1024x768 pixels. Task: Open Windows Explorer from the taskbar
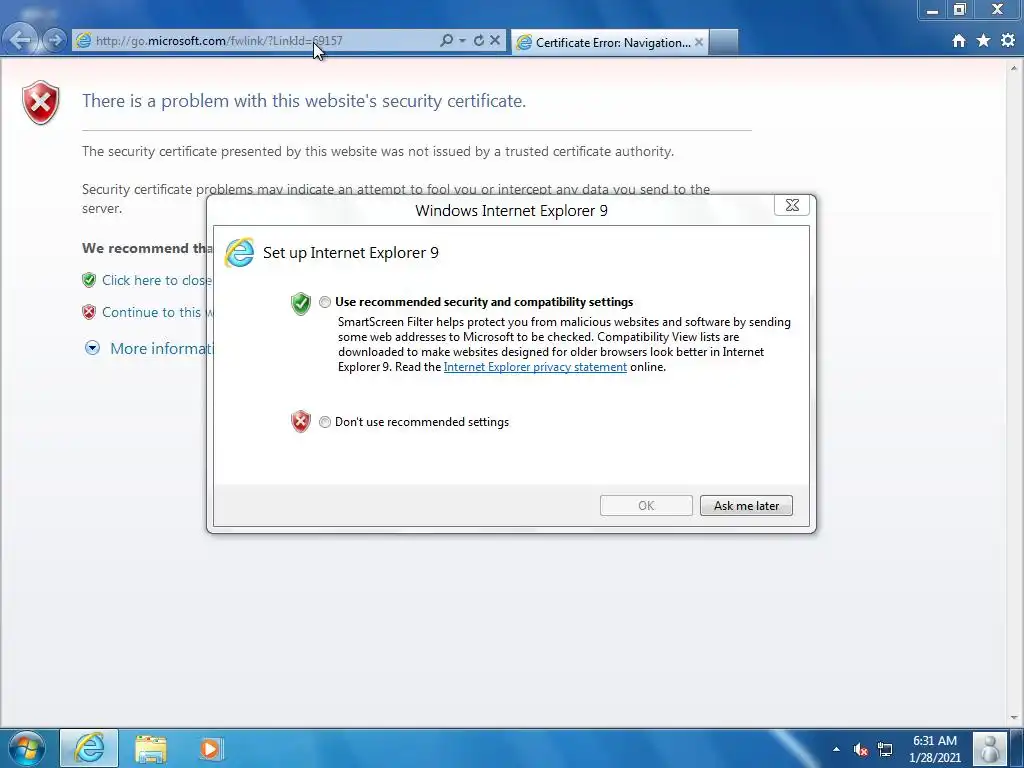coord(151,749)
